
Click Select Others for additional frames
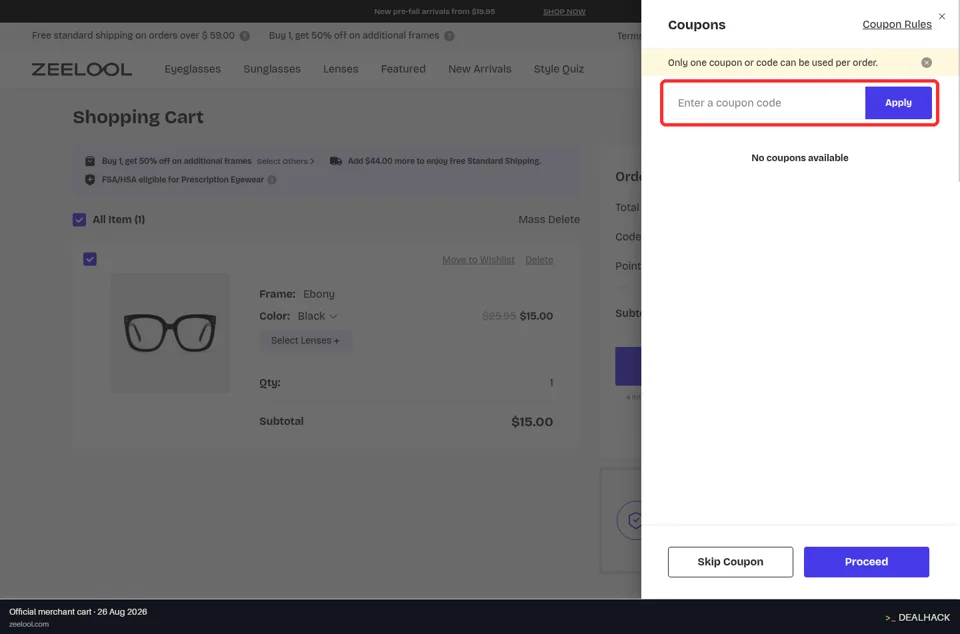click(x=285, y=162)
